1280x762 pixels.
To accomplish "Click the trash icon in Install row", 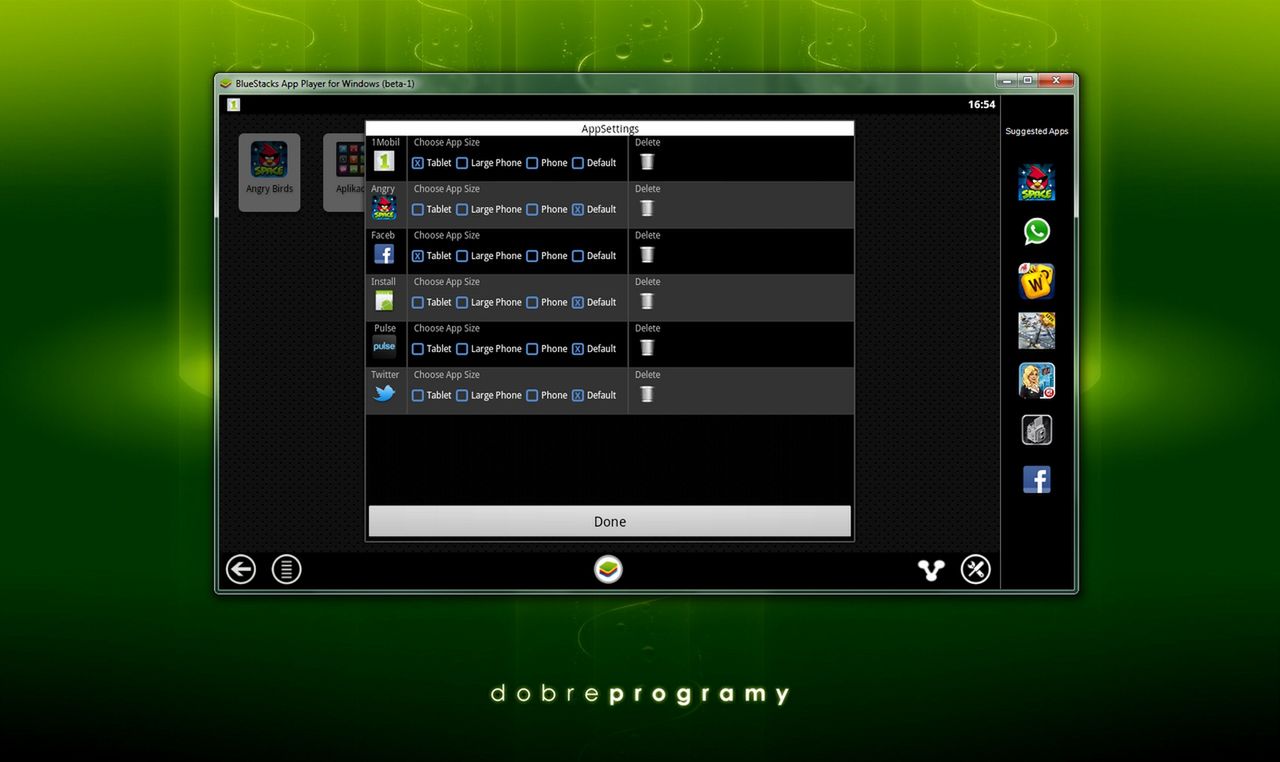I will tap(647, 301).
